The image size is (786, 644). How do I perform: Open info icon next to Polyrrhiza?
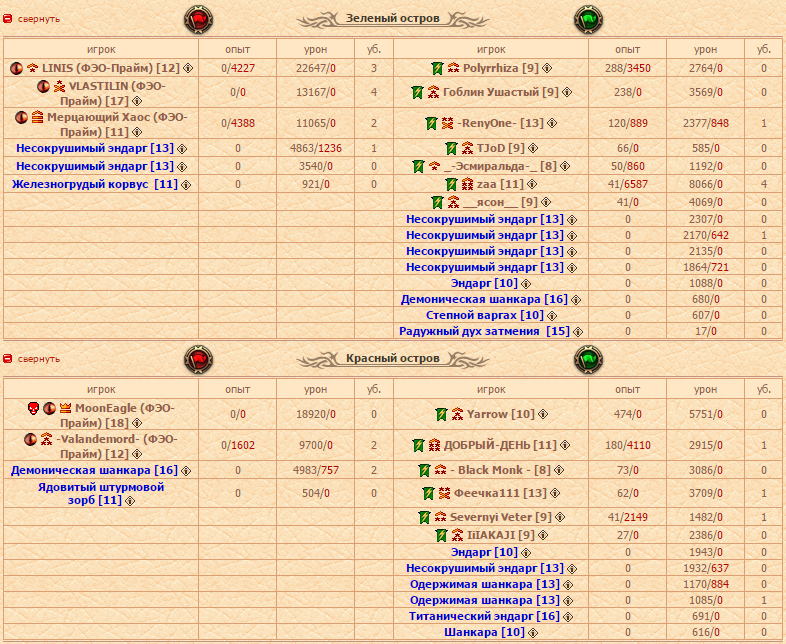pos(547,68)
